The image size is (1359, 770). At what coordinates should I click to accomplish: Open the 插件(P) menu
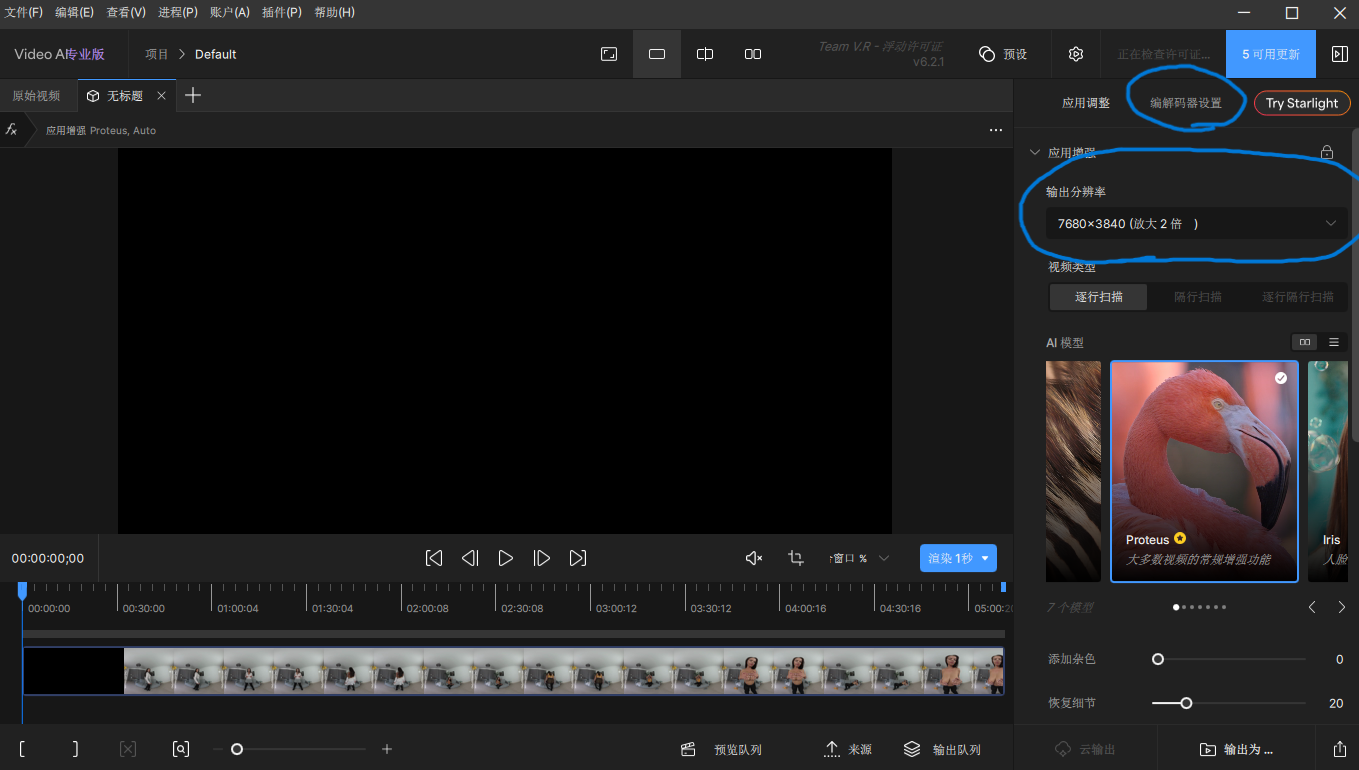[x=282, y=13]
